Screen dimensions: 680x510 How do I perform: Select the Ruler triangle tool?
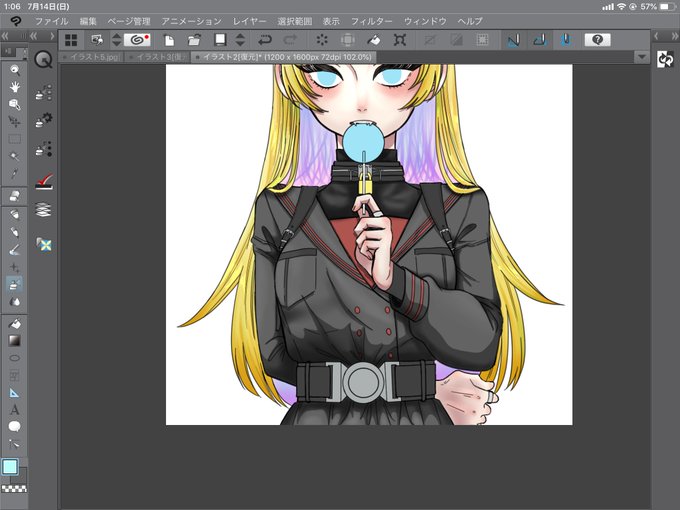pos(15,393)
